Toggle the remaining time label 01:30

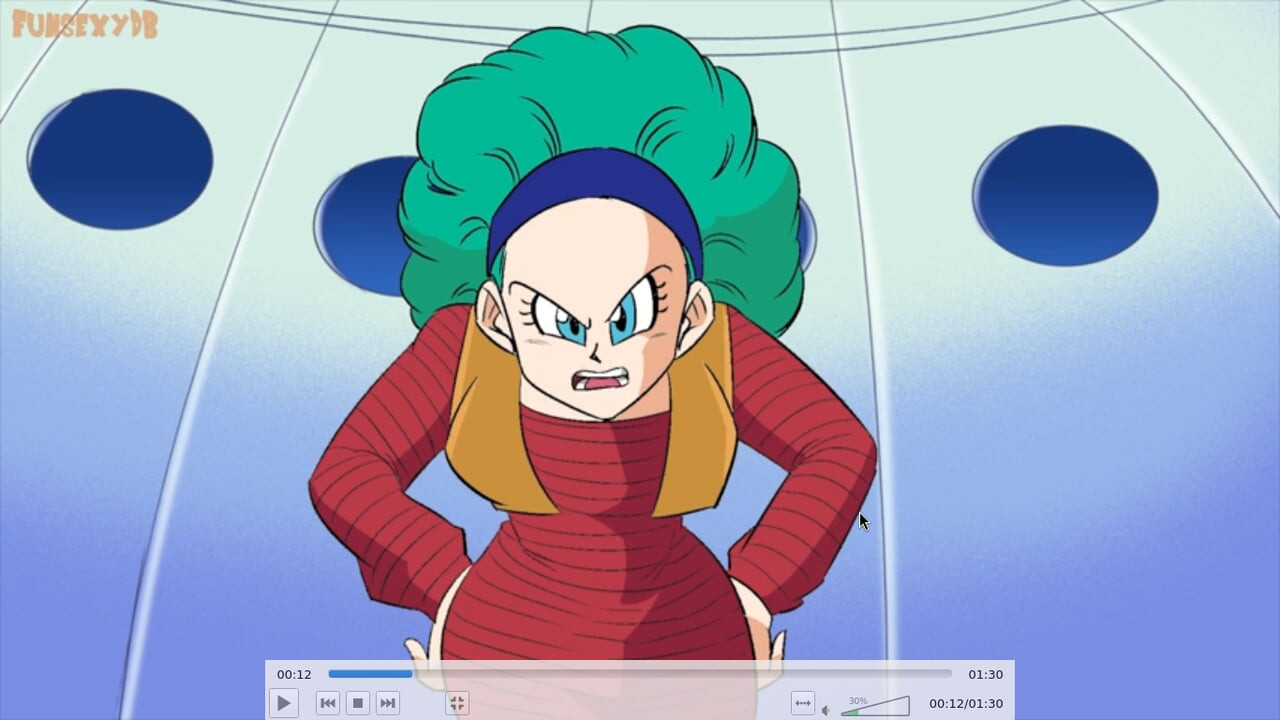pos(985,674)
